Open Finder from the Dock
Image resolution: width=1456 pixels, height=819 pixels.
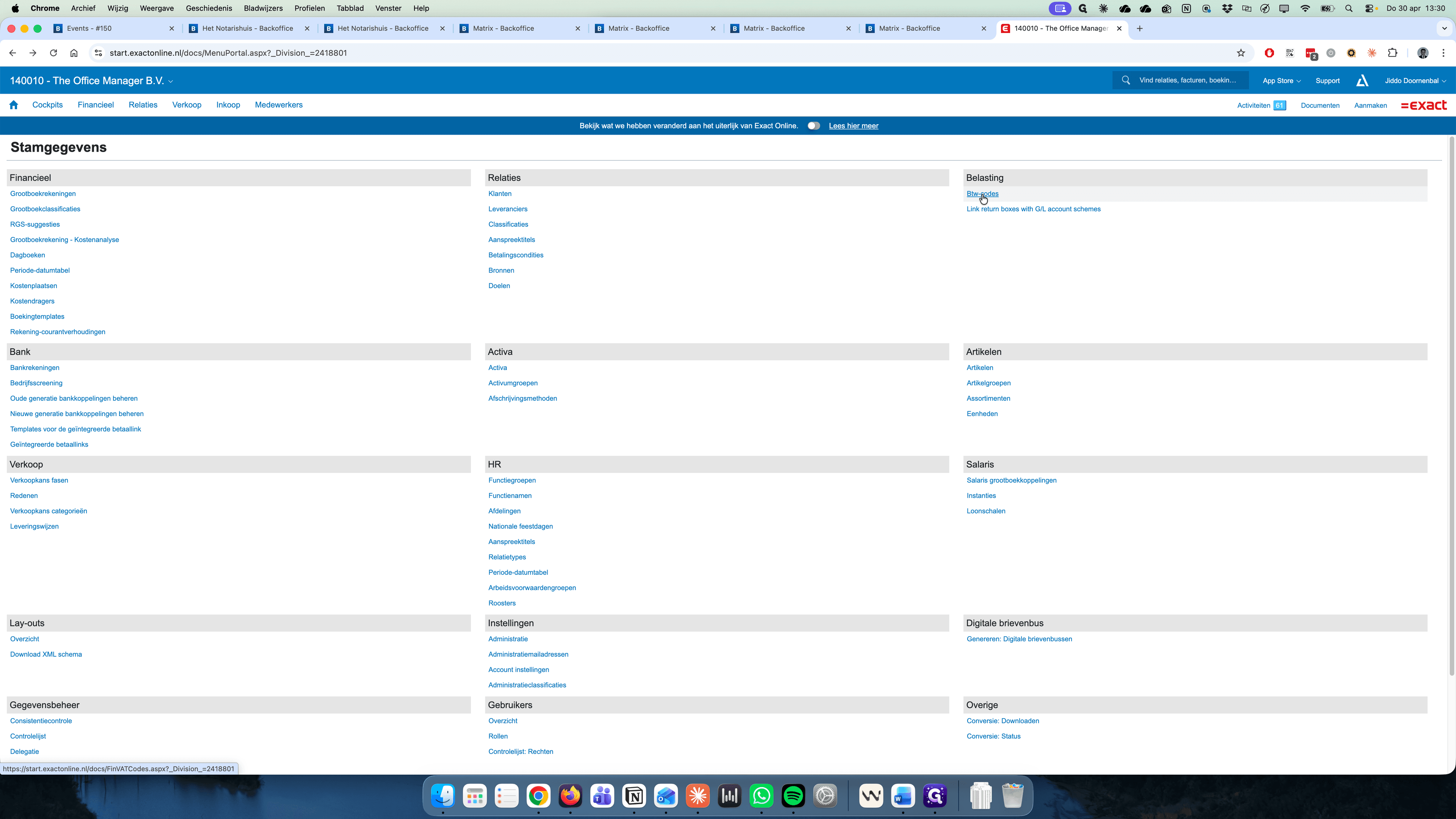point(442,796)
